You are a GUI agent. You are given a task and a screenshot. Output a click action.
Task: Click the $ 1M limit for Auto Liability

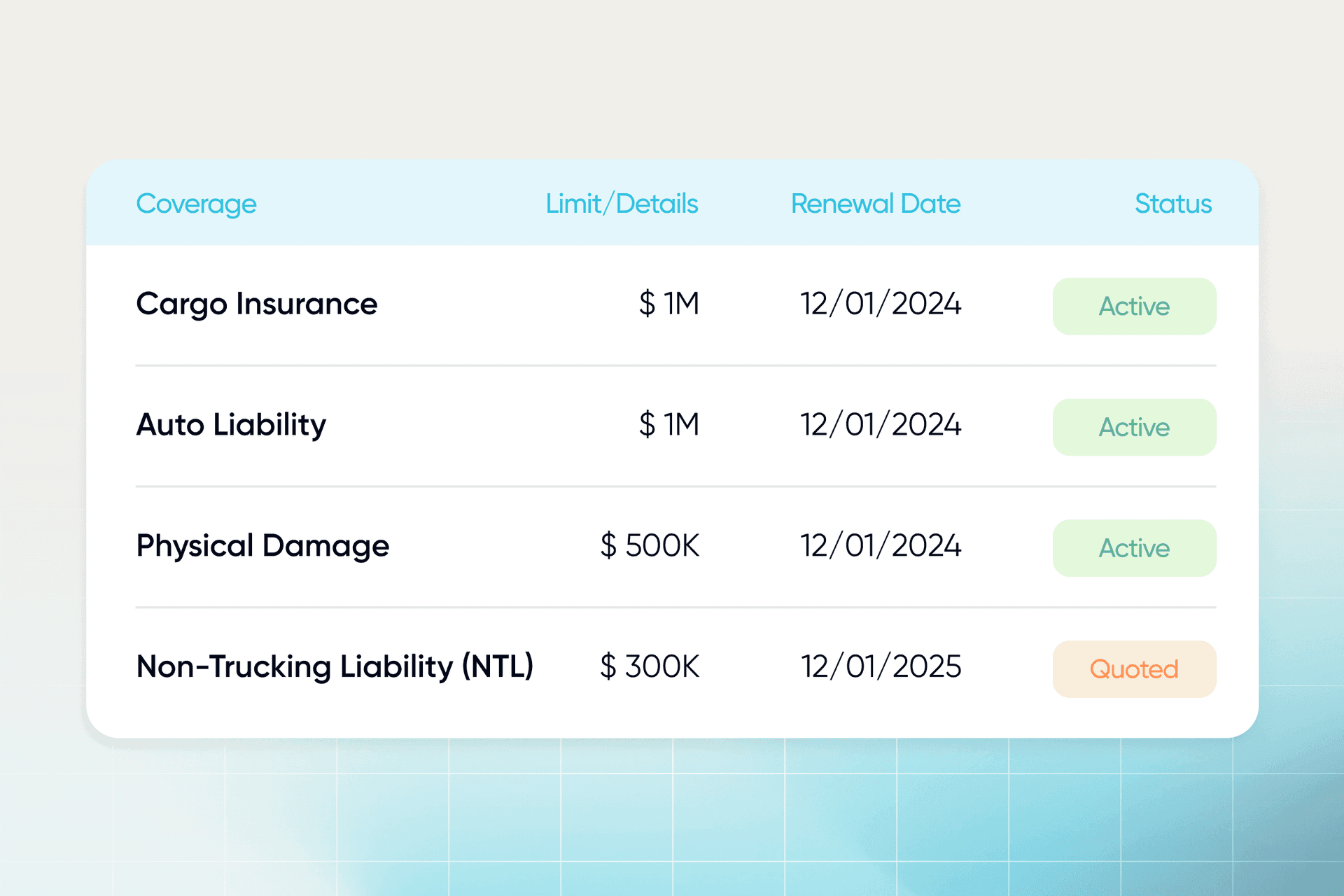(668, 425)
